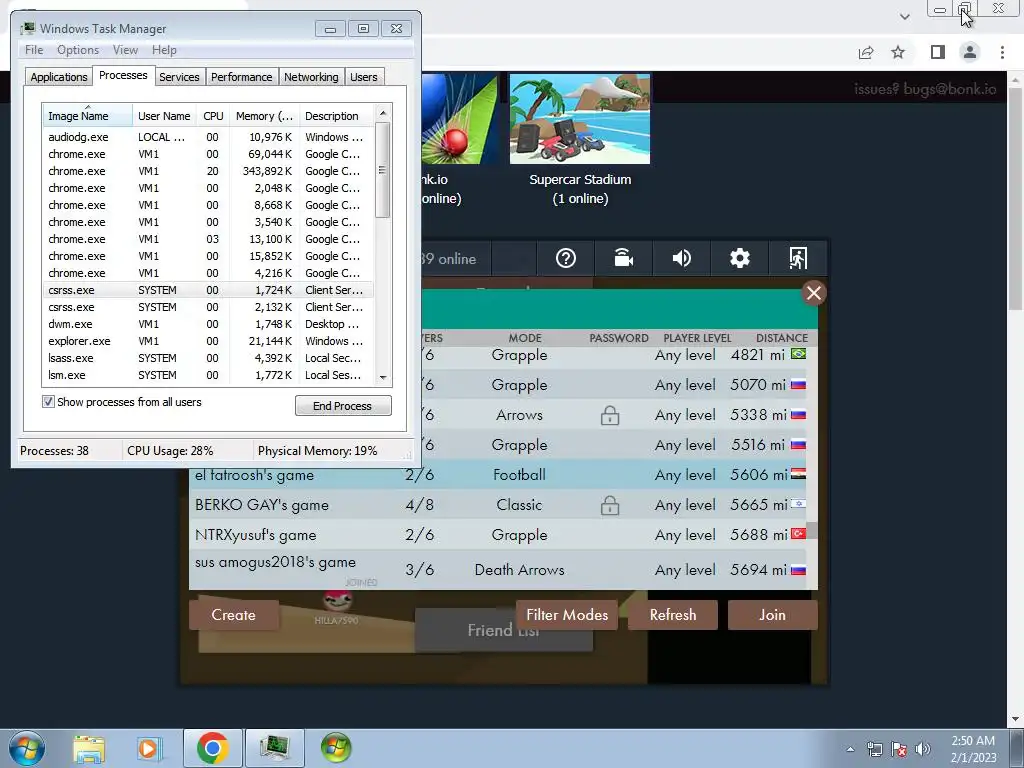Viewport: 1024px width, 768px height.
Task: Launch Windows Media Player from taskbar
Action: [149, 748]
